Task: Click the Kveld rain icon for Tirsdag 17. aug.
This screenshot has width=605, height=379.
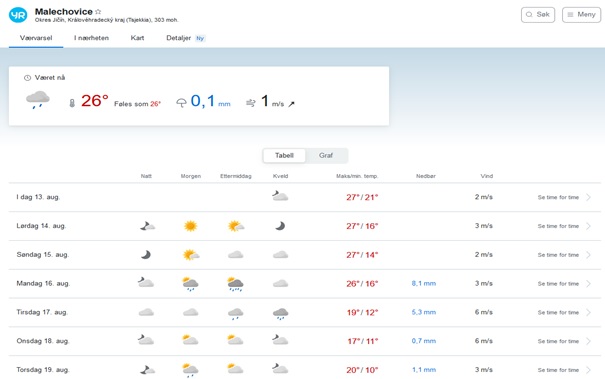Action: (281, 313)
